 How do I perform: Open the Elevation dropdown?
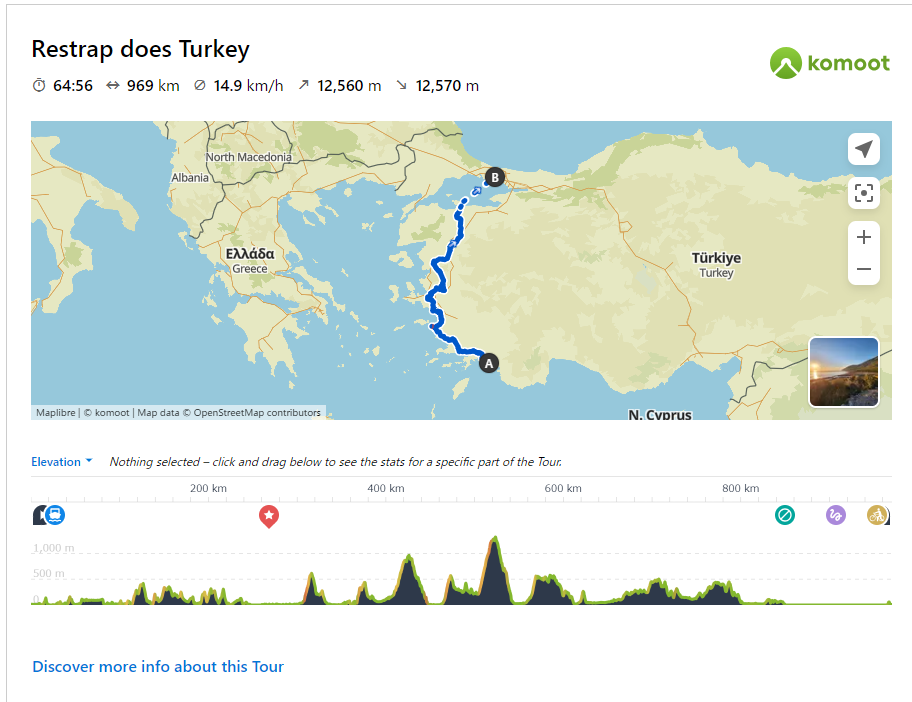click(56, 462)
